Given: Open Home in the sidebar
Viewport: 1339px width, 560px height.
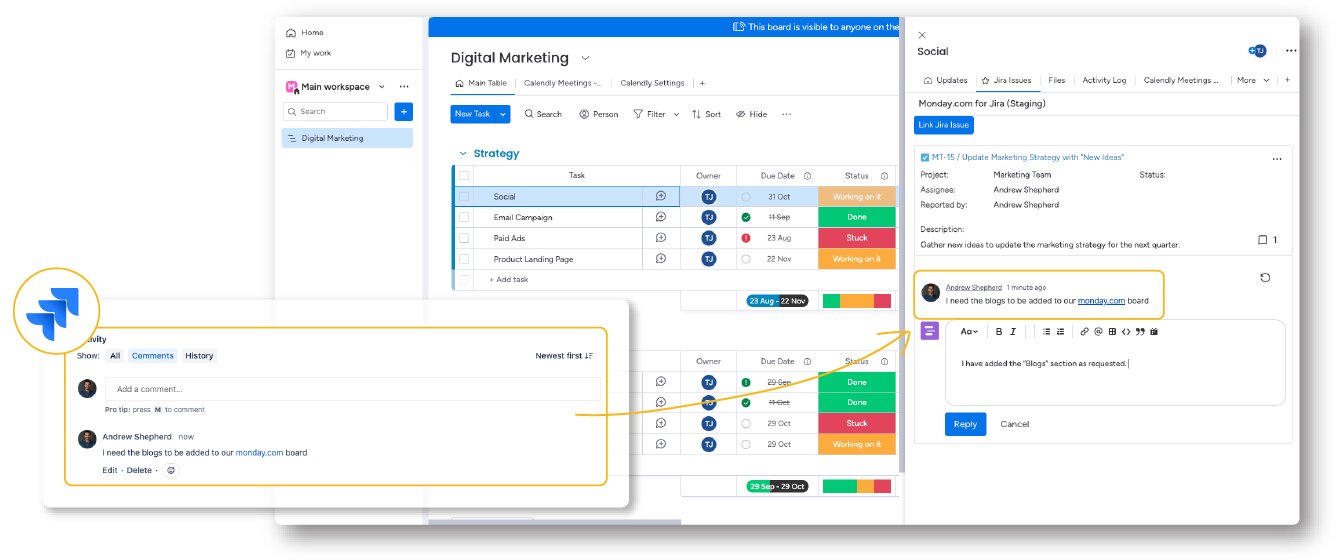Looking at the screenshot, I should pos(304,32).
